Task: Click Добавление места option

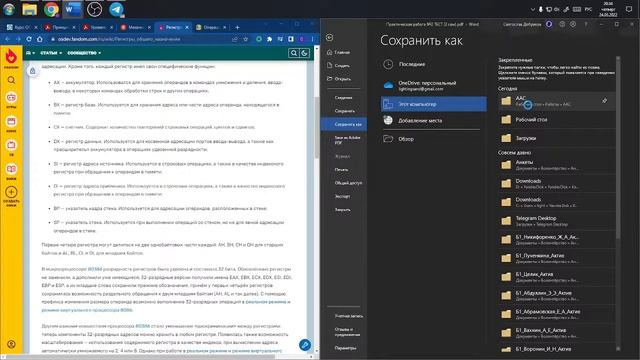Action: pos(433,120)
